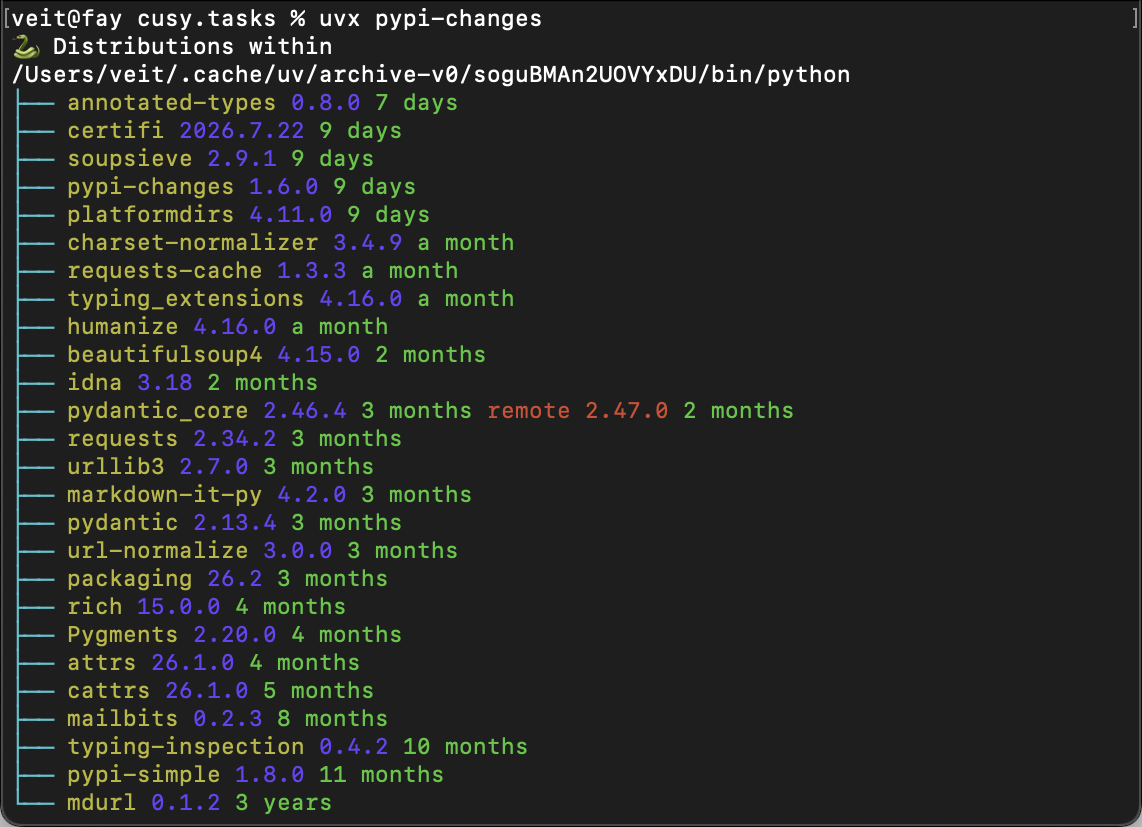The image size is (1142, 827).
Task: Click the 'mailbits' package name
Action: coord(122,718)
